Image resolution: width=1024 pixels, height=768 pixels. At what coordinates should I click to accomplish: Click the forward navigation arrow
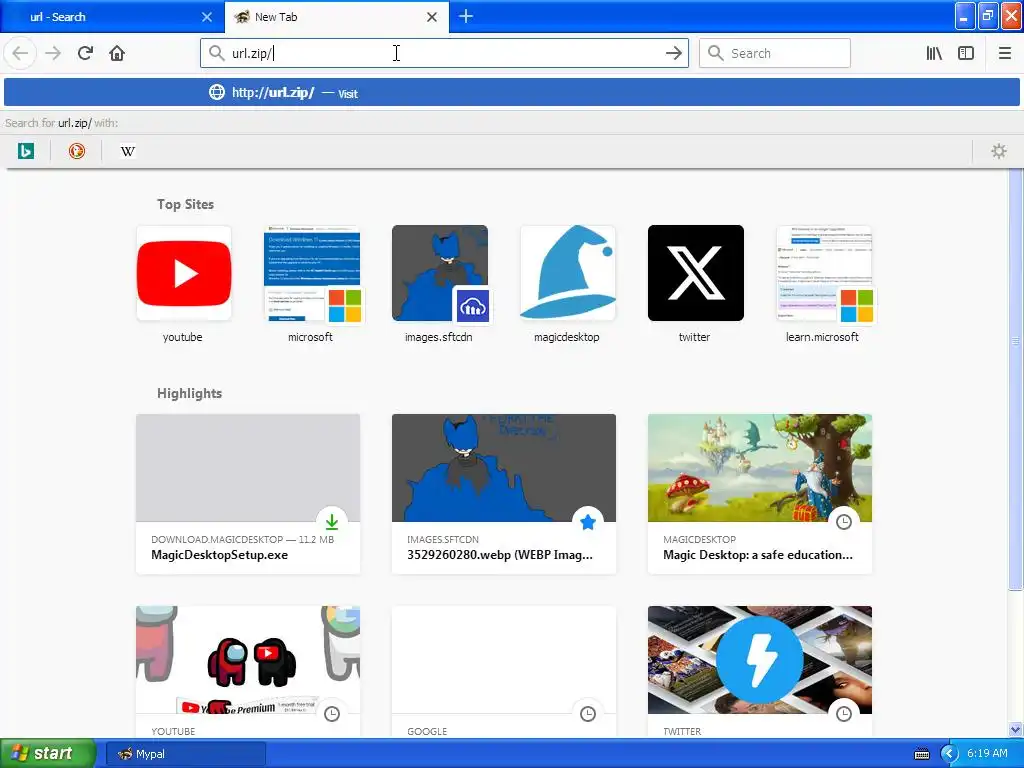[53, 53]
